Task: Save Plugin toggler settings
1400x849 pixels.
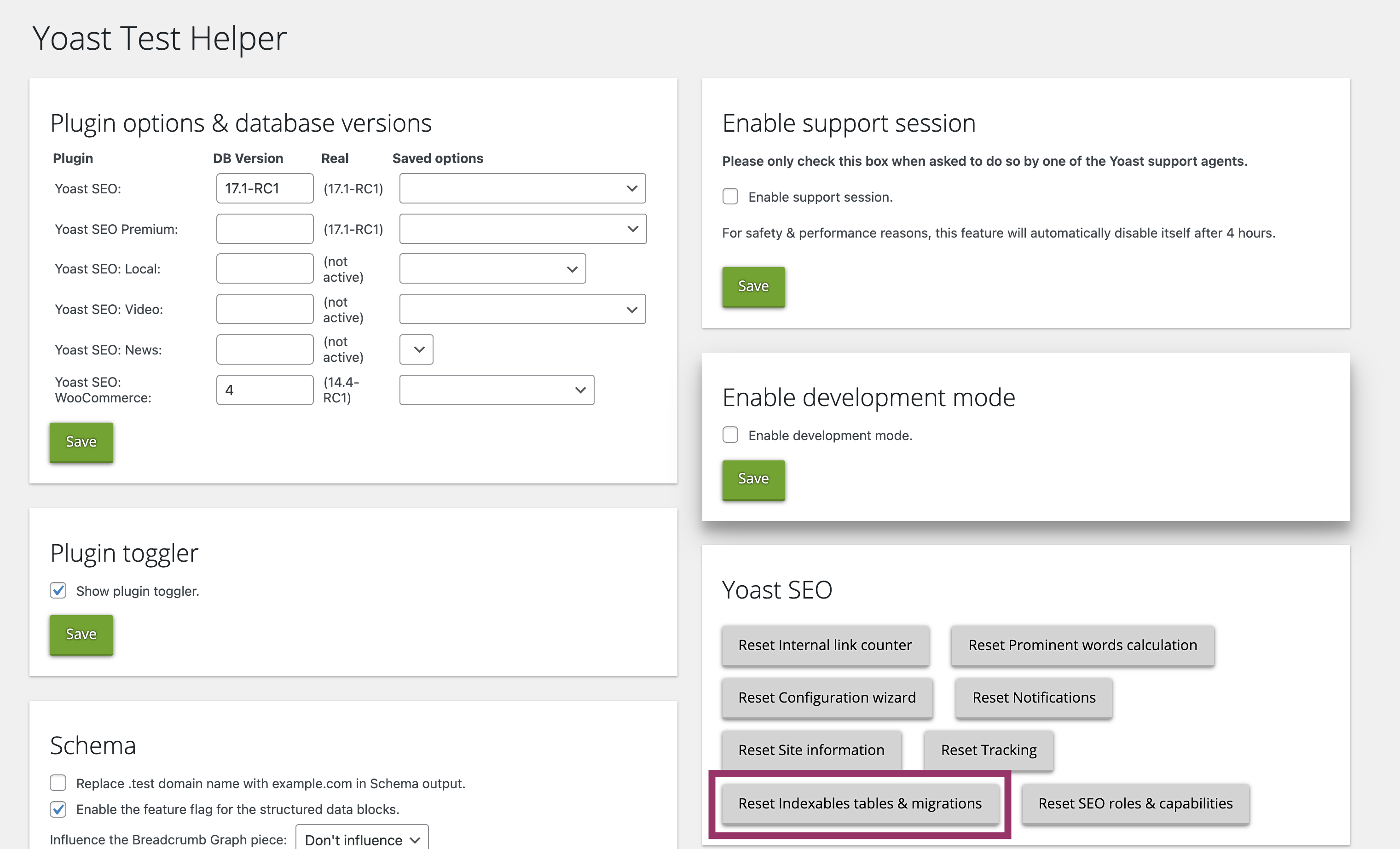Action: (x=81, y=634)
